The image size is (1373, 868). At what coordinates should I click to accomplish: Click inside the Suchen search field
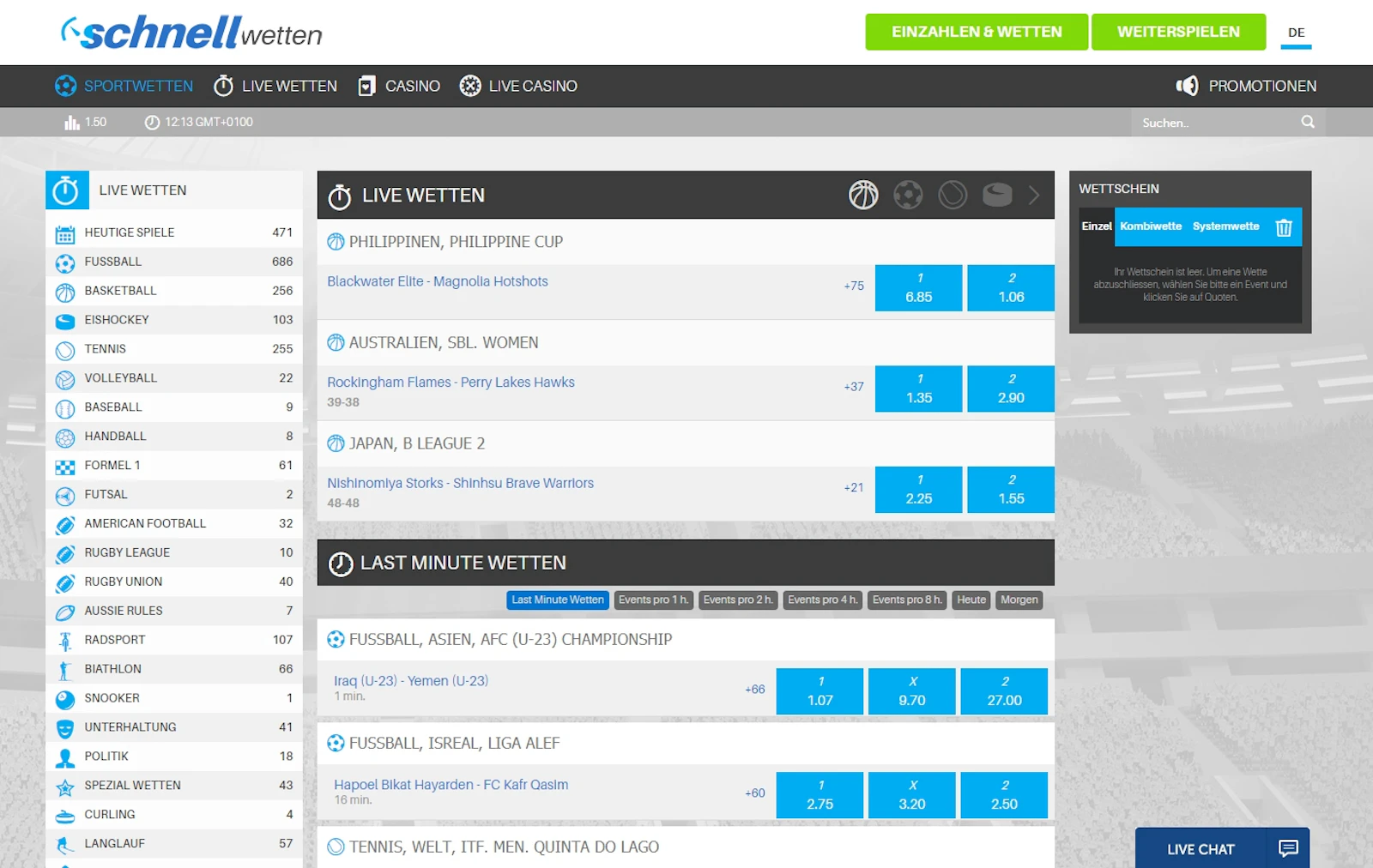click(1219, 122)
